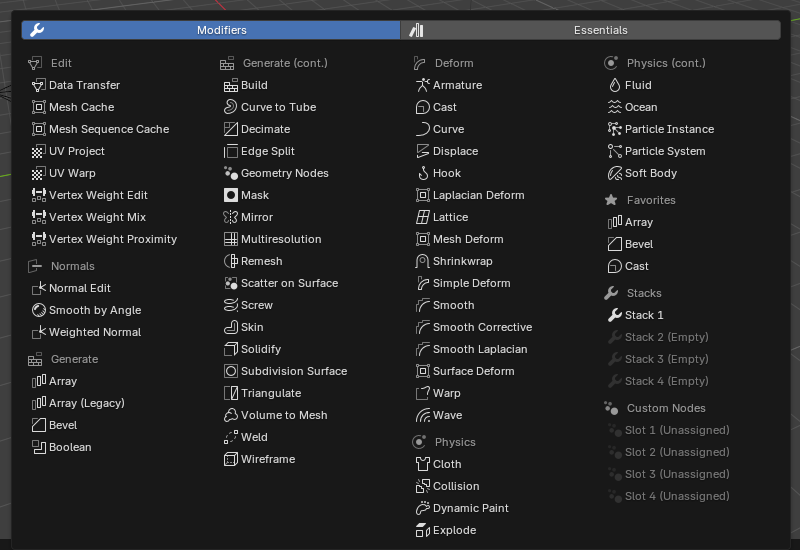
Task: Switch to the Essentials tab
Action: pos(591,30)
